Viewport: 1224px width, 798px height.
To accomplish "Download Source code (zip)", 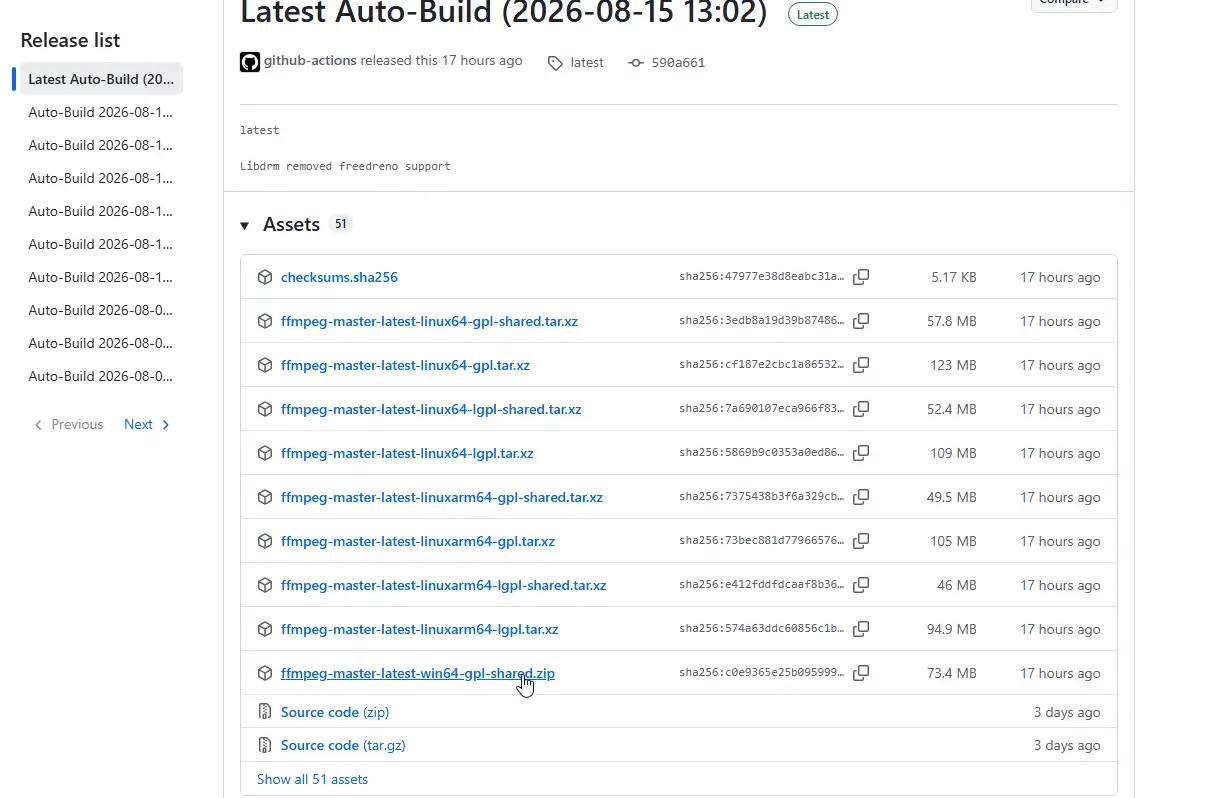I will click(335, 712).
